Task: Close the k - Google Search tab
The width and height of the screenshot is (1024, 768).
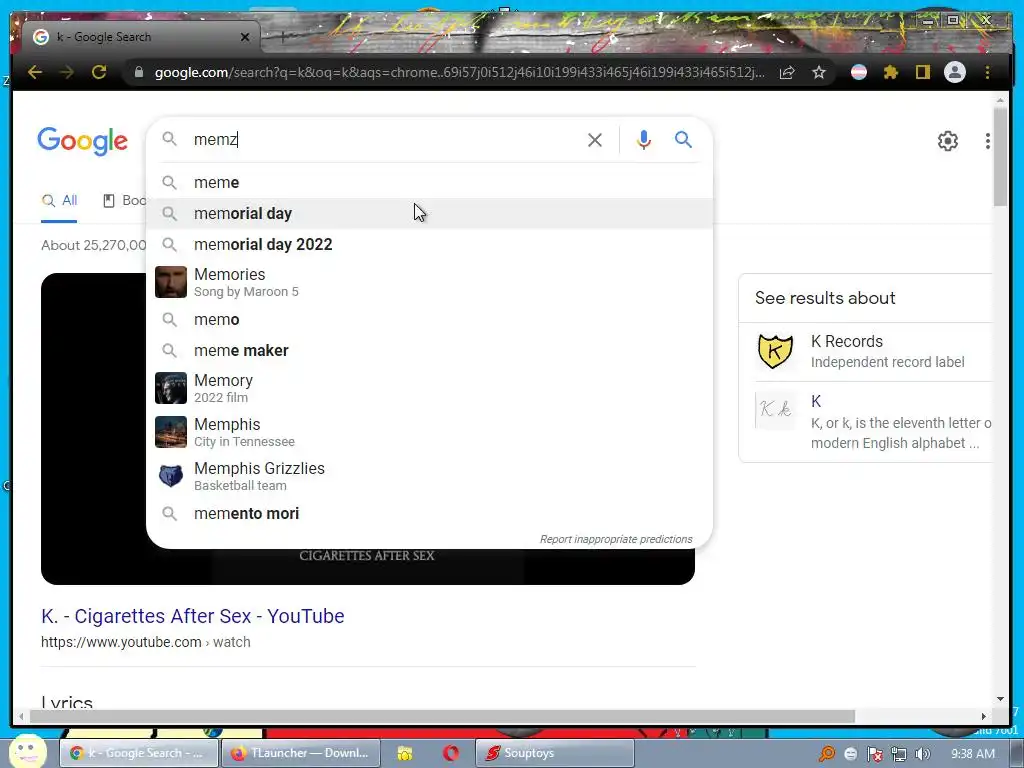Action: click(x=245, y=37)
